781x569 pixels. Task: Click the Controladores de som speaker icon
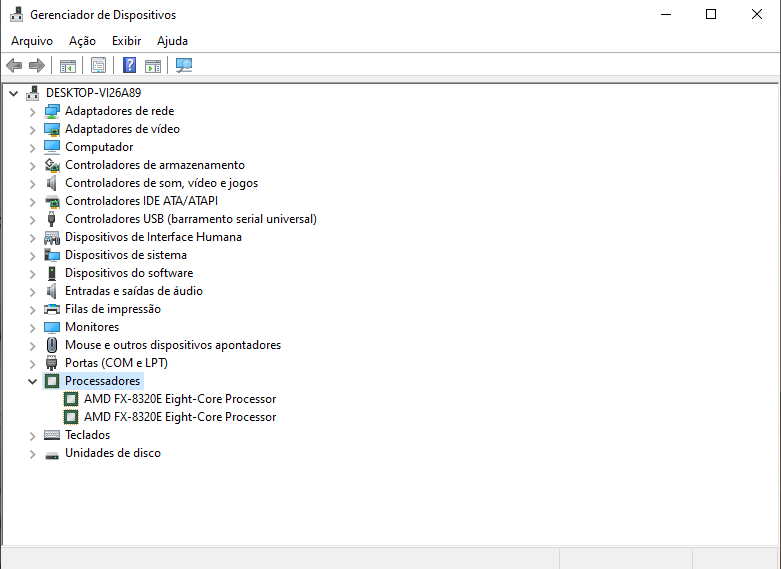pos(52,183)
